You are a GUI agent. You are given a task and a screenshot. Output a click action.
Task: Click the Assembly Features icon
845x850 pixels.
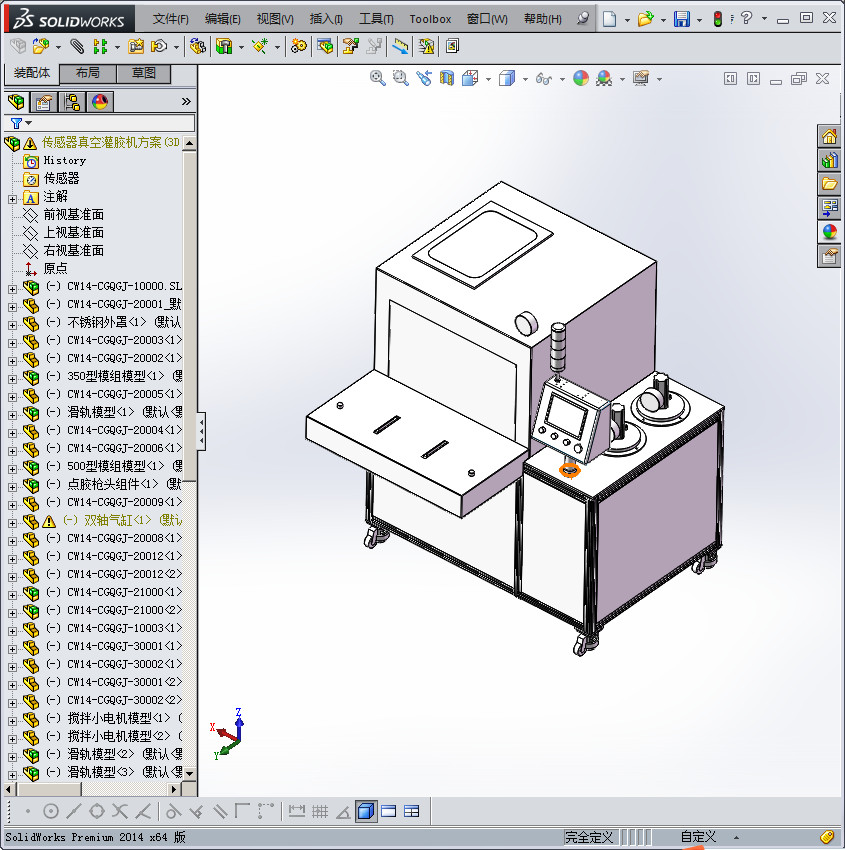(224, 47)
